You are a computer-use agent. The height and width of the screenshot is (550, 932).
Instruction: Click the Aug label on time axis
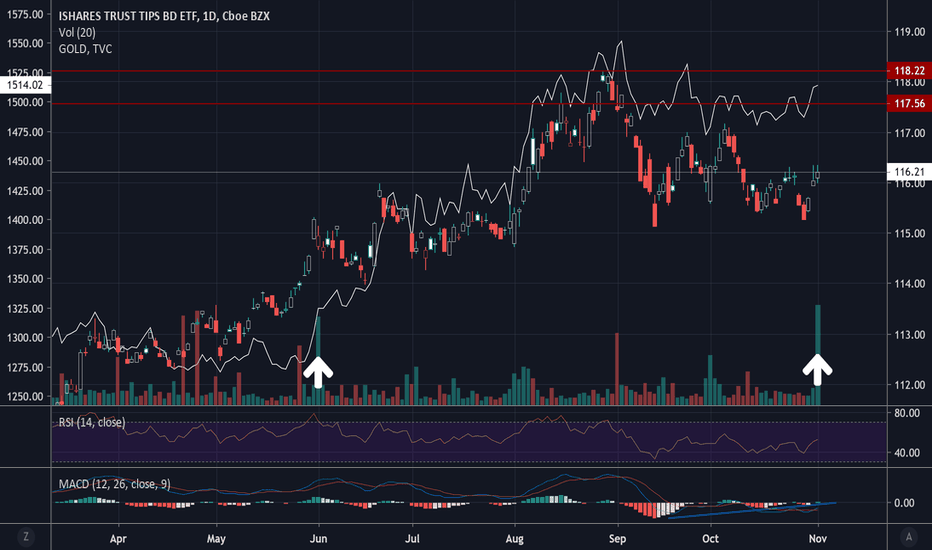coord(514,539)
